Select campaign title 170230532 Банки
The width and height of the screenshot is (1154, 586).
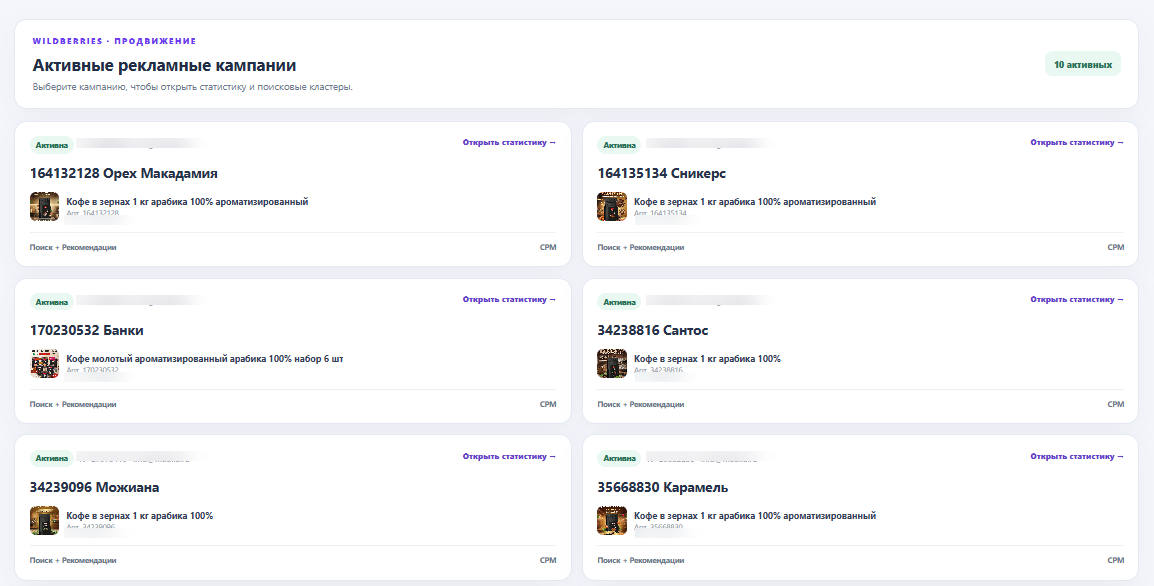(x=87, y=331)
